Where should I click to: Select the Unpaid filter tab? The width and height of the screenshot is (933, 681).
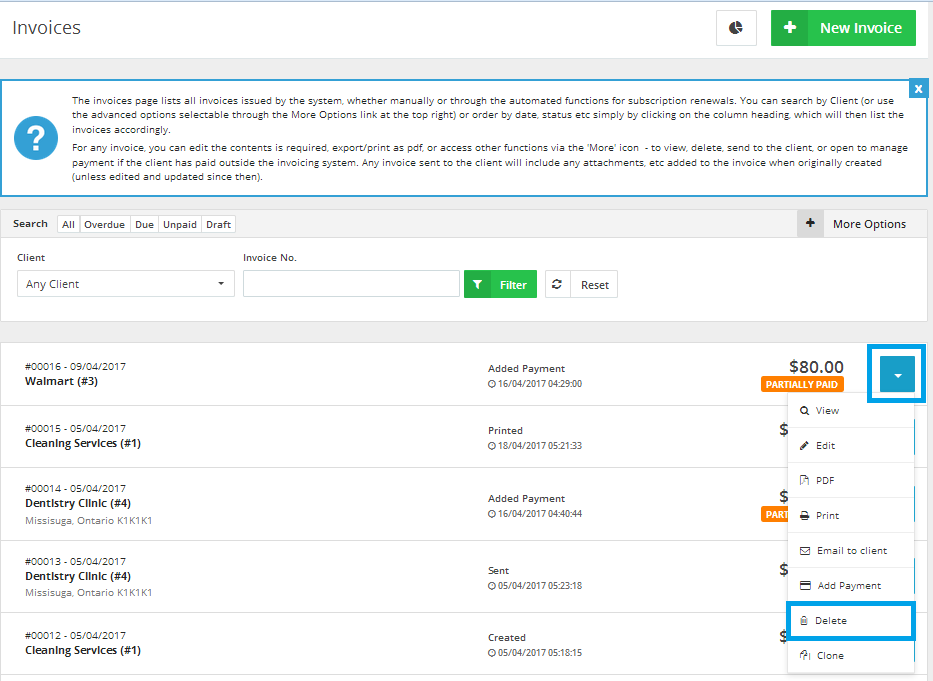(180, 225)
